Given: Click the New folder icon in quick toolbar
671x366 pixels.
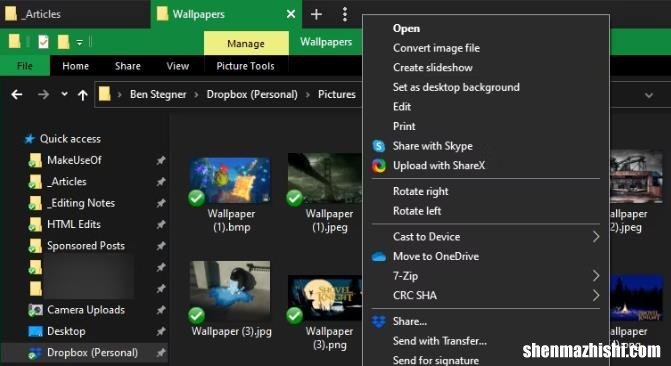Looking at the screenshot, I should 63,42.
